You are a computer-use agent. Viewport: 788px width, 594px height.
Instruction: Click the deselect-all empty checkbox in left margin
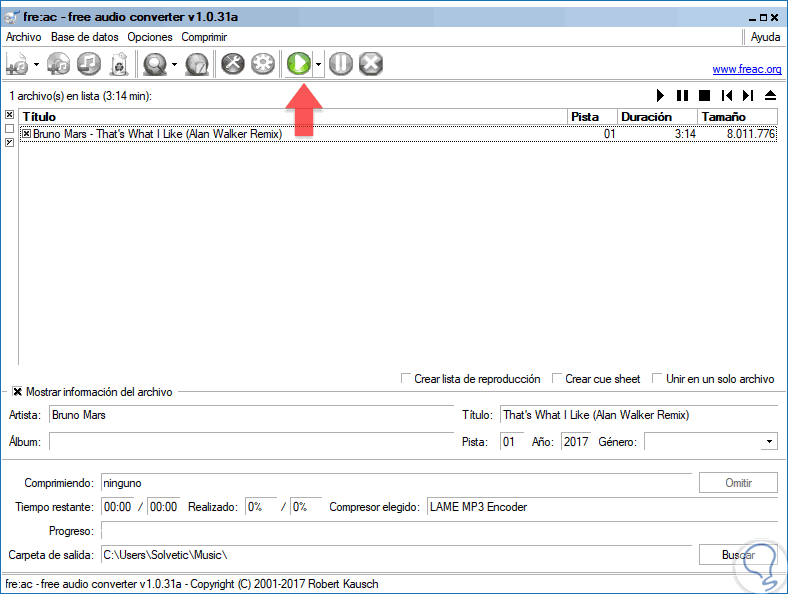point(10,129)
